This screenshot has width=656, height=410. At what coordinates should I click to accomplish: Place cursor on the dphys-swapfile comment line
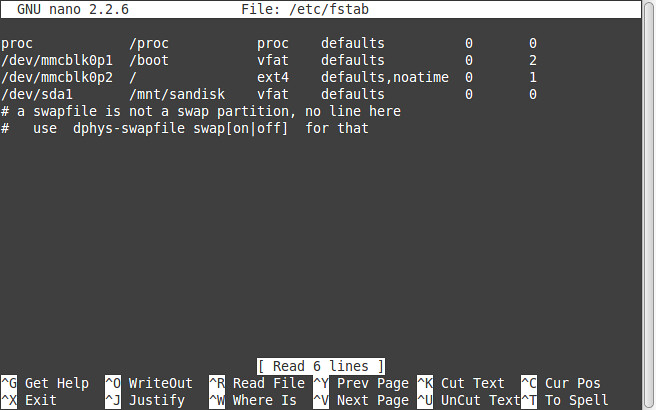[185, 128]
